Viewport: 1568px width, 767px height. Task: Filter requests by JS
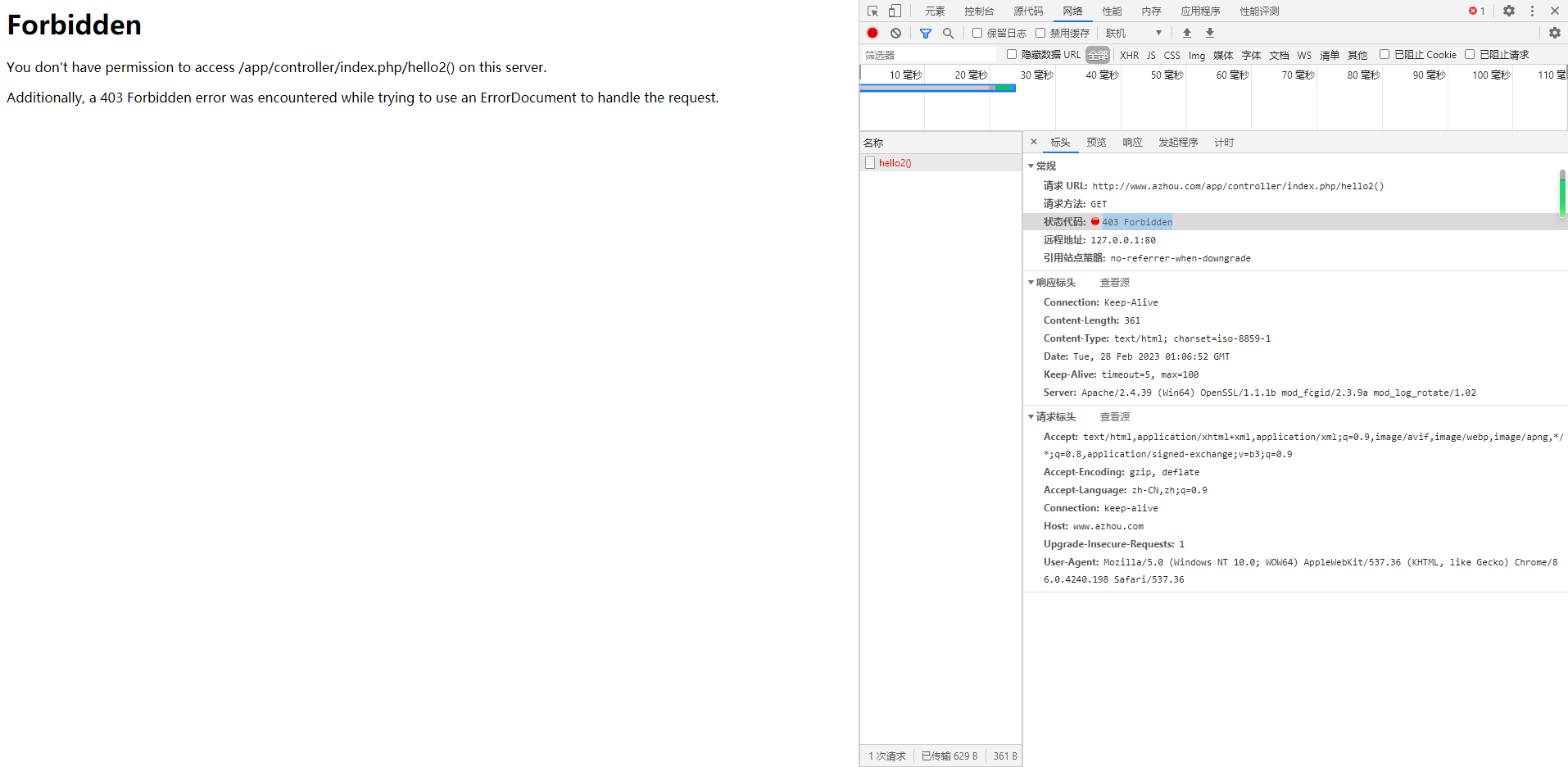pos(1151,55)
